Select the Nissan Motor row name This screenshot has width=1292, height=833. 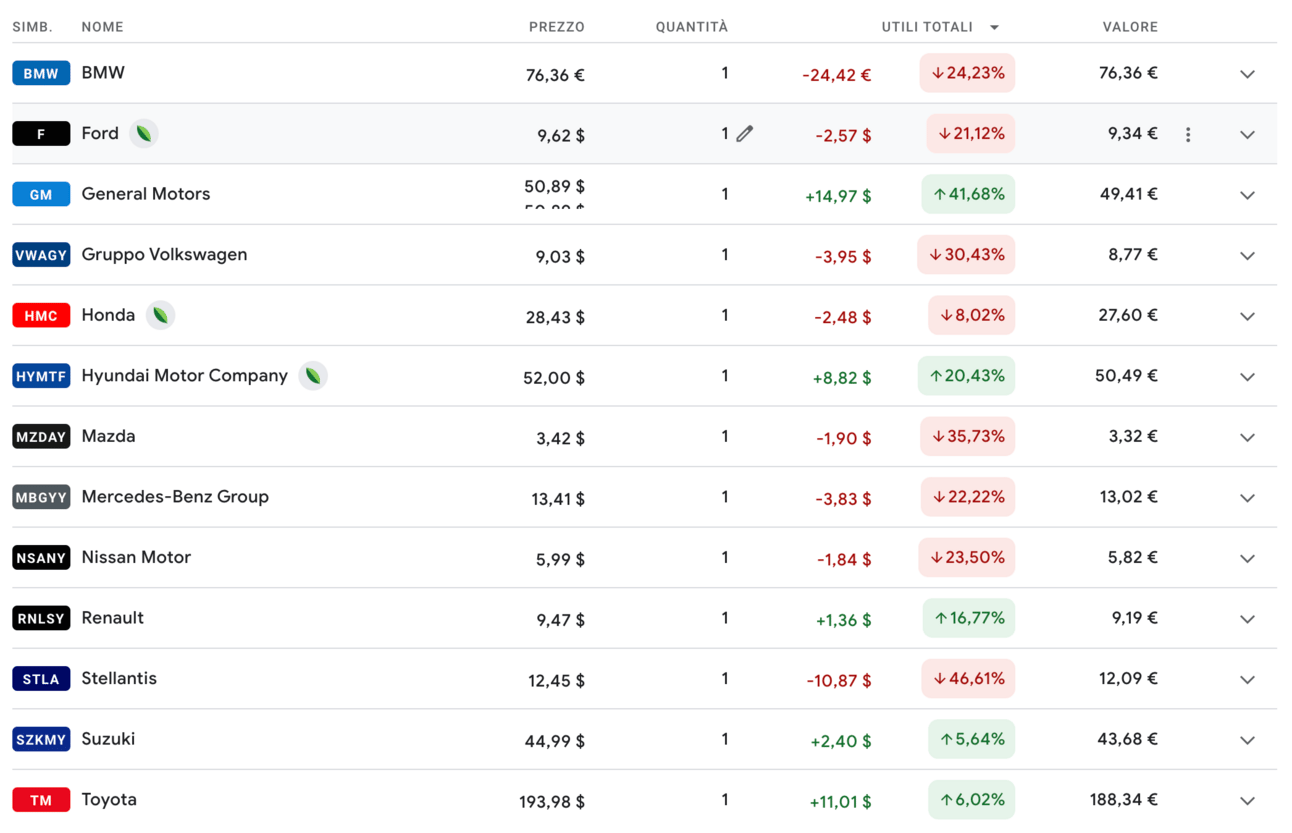tap(136, 557)
